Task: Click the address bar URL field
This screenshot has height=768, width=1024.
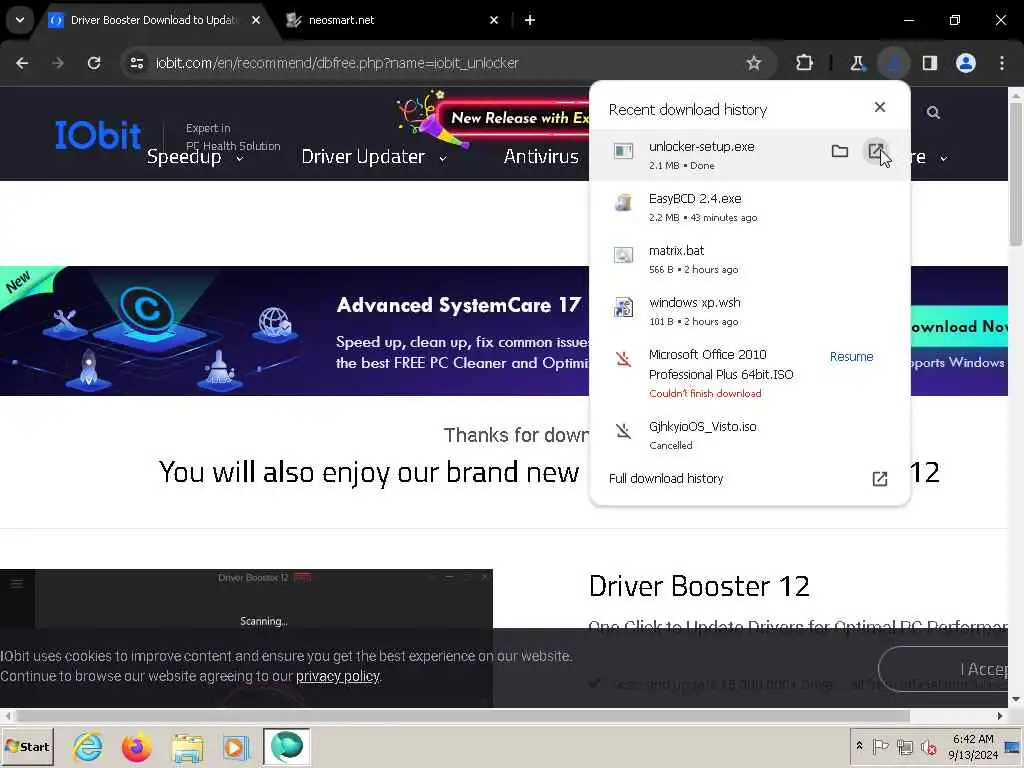Action: [447, 63]
